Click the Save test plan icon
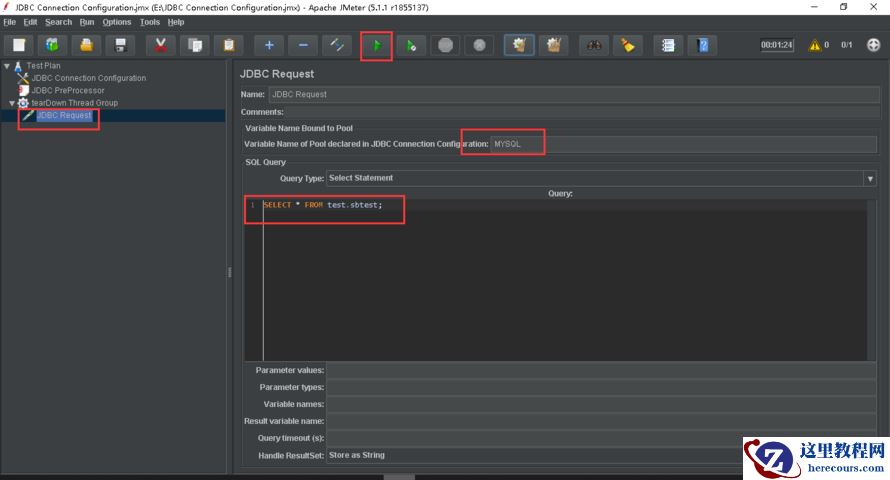890x480 pixels. pyautogui.click(x=121, y=45)
